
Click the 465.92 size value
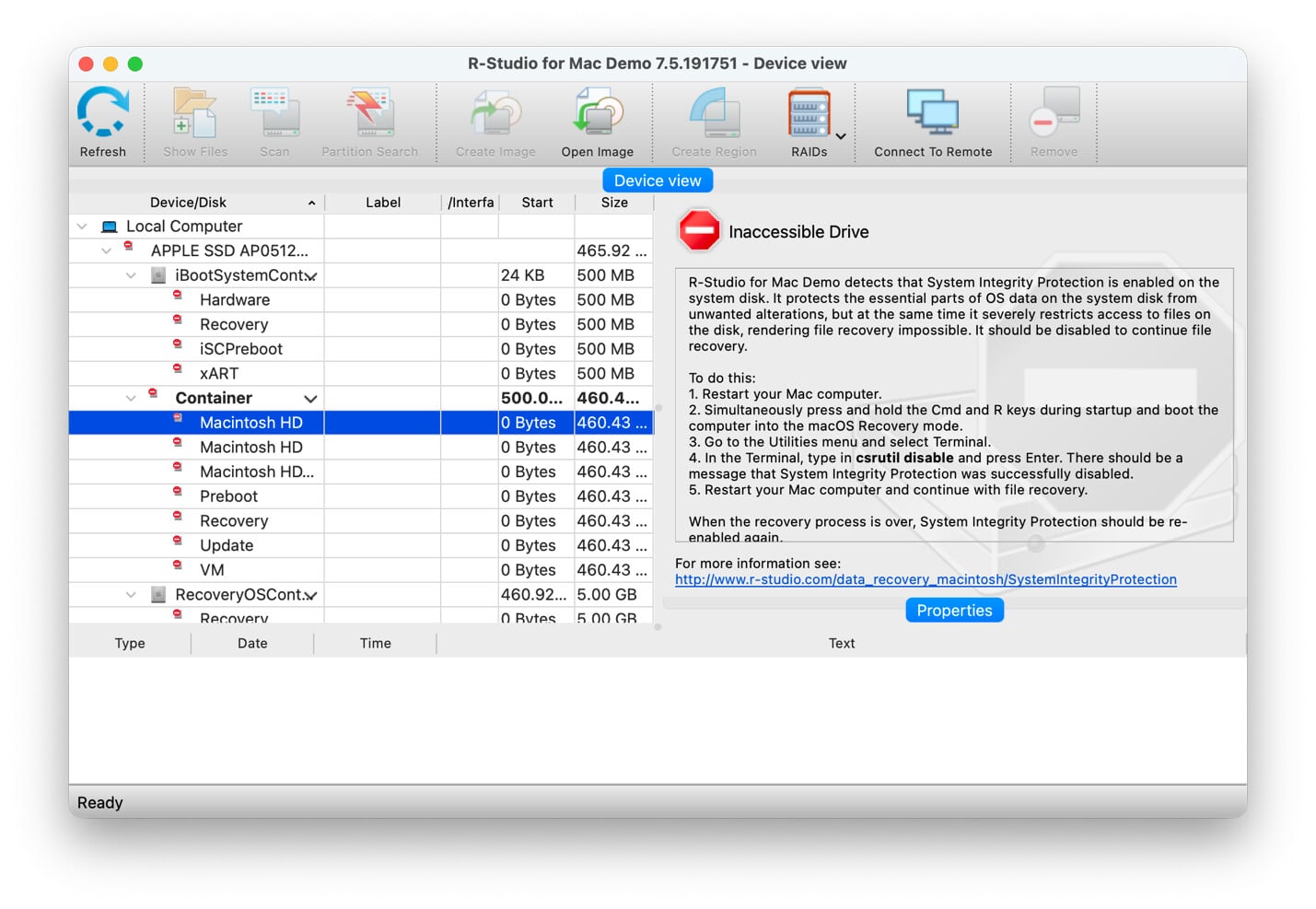tap(611, 251)
